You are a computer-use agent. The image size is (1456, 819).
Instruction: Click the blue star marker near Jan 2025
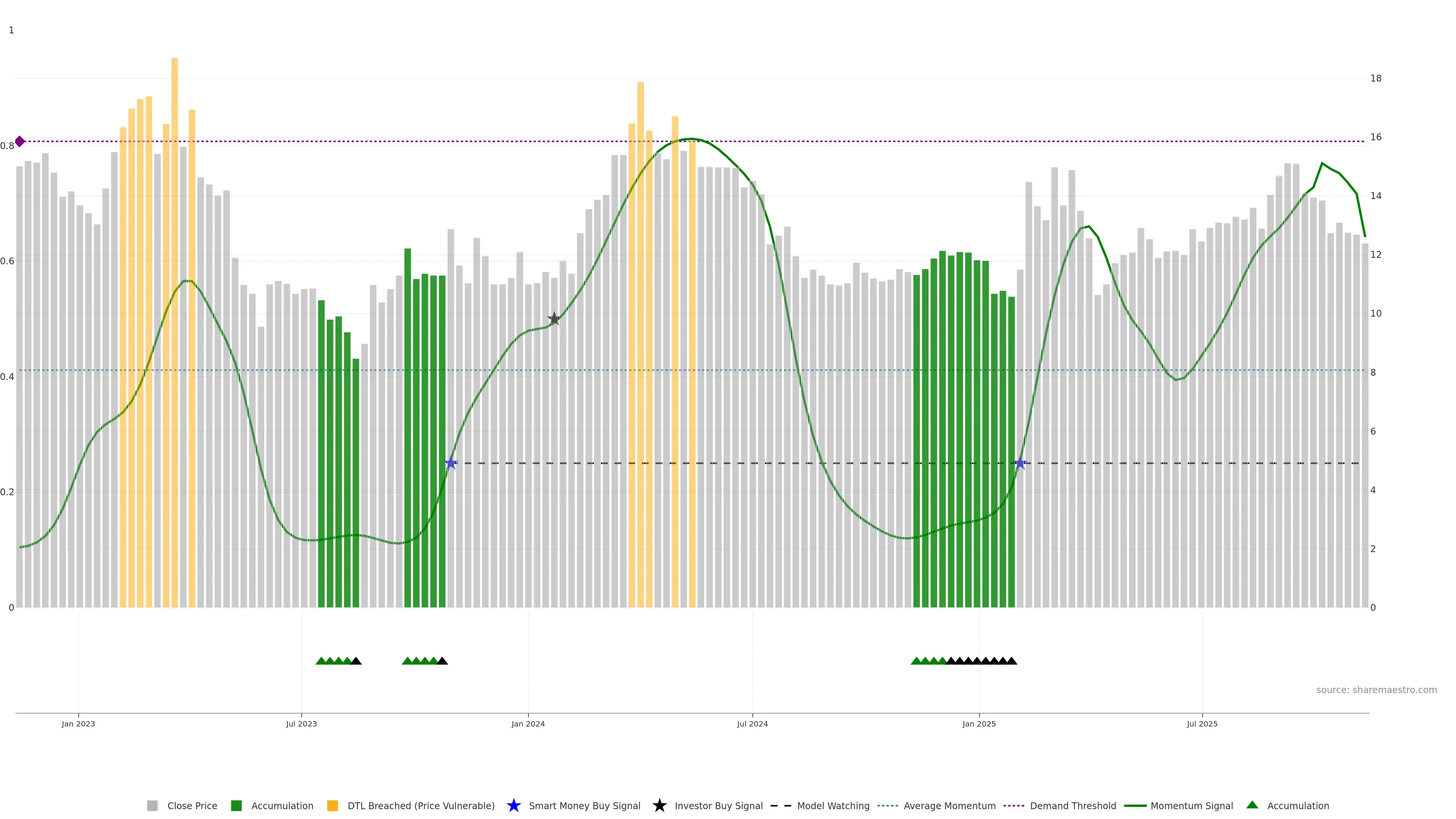tap(1020, 463)
